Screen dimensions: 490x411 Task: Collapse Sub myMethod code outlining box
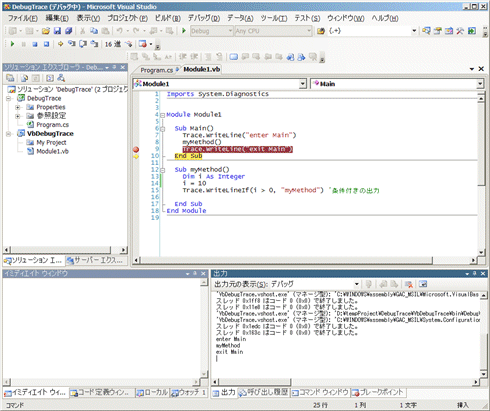tap(163, 170)
